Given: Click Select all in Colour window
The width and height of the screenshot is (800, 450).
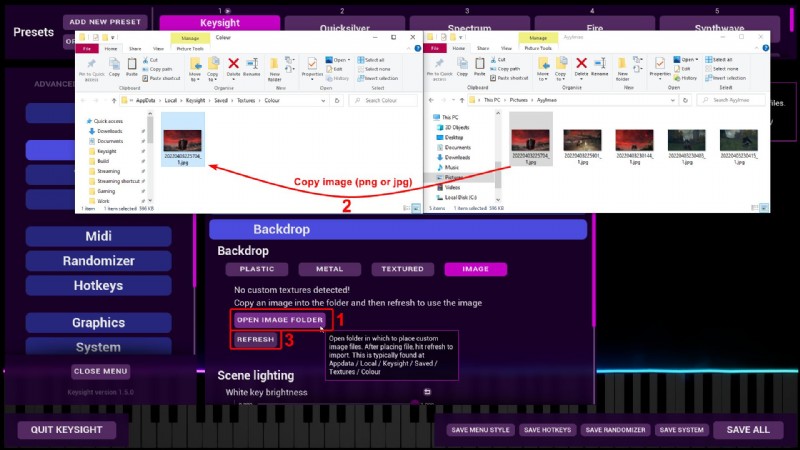Looking at the screenshot, I should 371,60.
